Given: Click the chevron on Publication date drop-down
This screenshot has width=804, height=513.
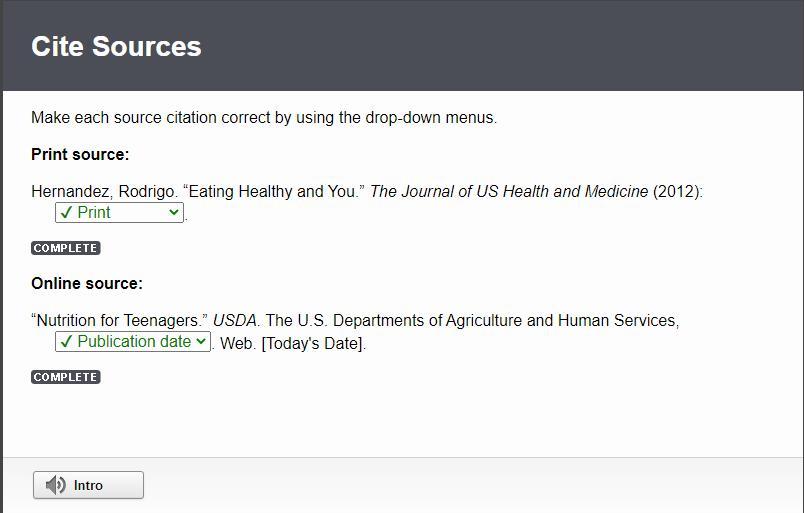Looking at the screenshot, I should 201,341.
